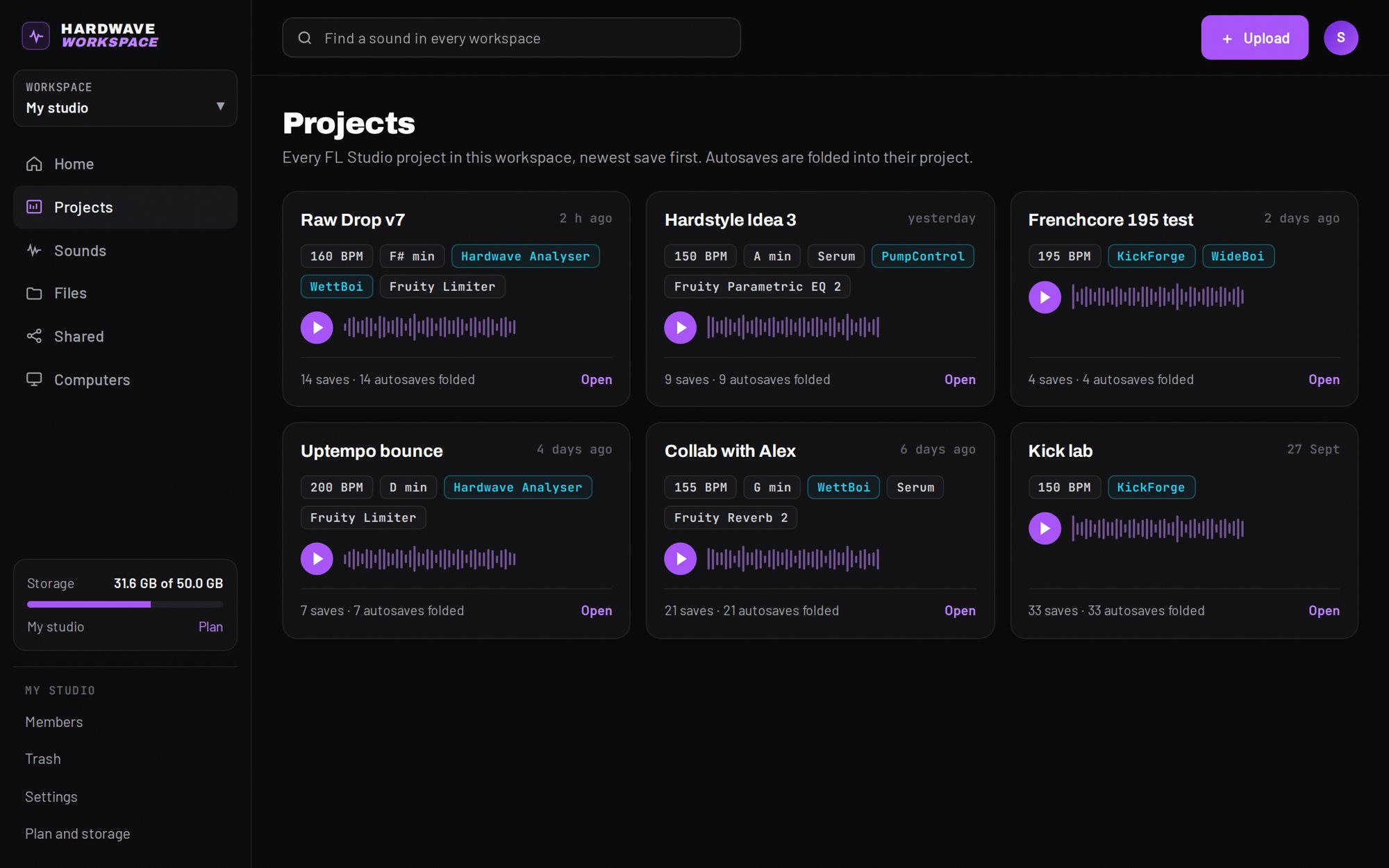Viewport: 1389px width, 868px height.
Task: Click the Shared icon in sidebar
Action: click(34, 336)
